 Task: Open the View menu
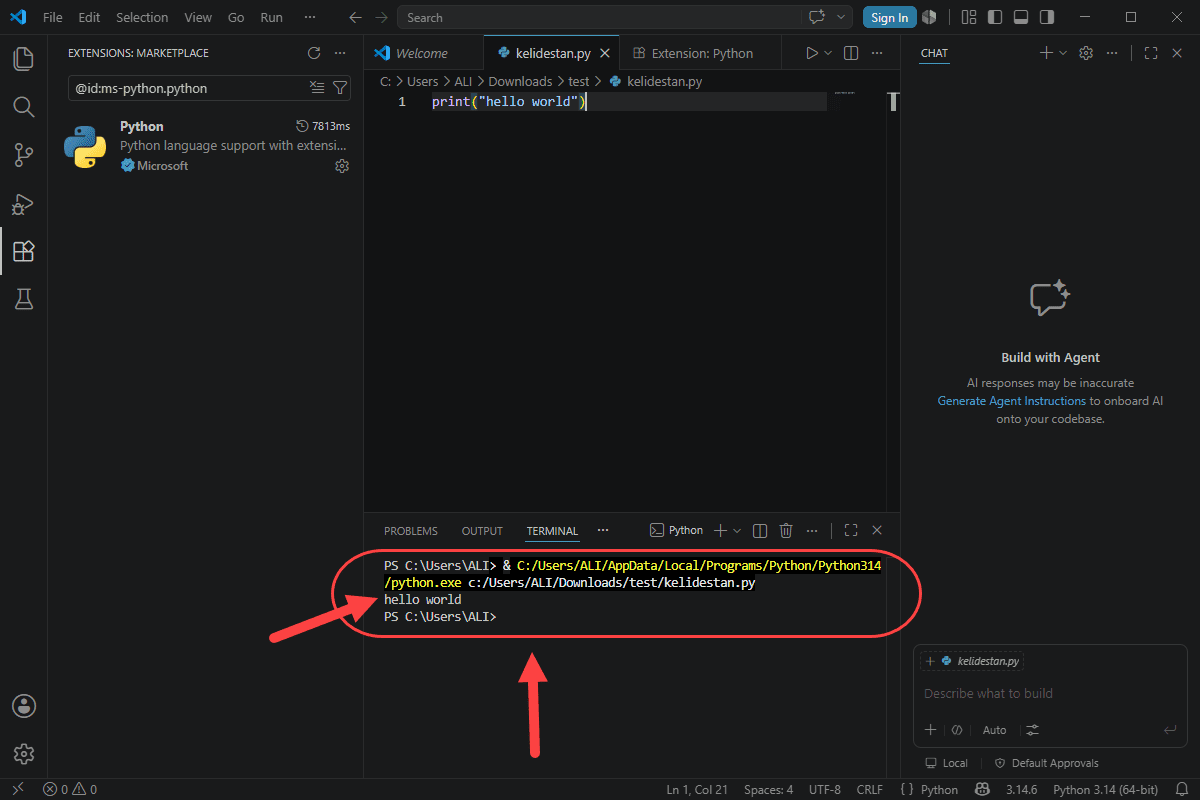click(x=198, y=17)
